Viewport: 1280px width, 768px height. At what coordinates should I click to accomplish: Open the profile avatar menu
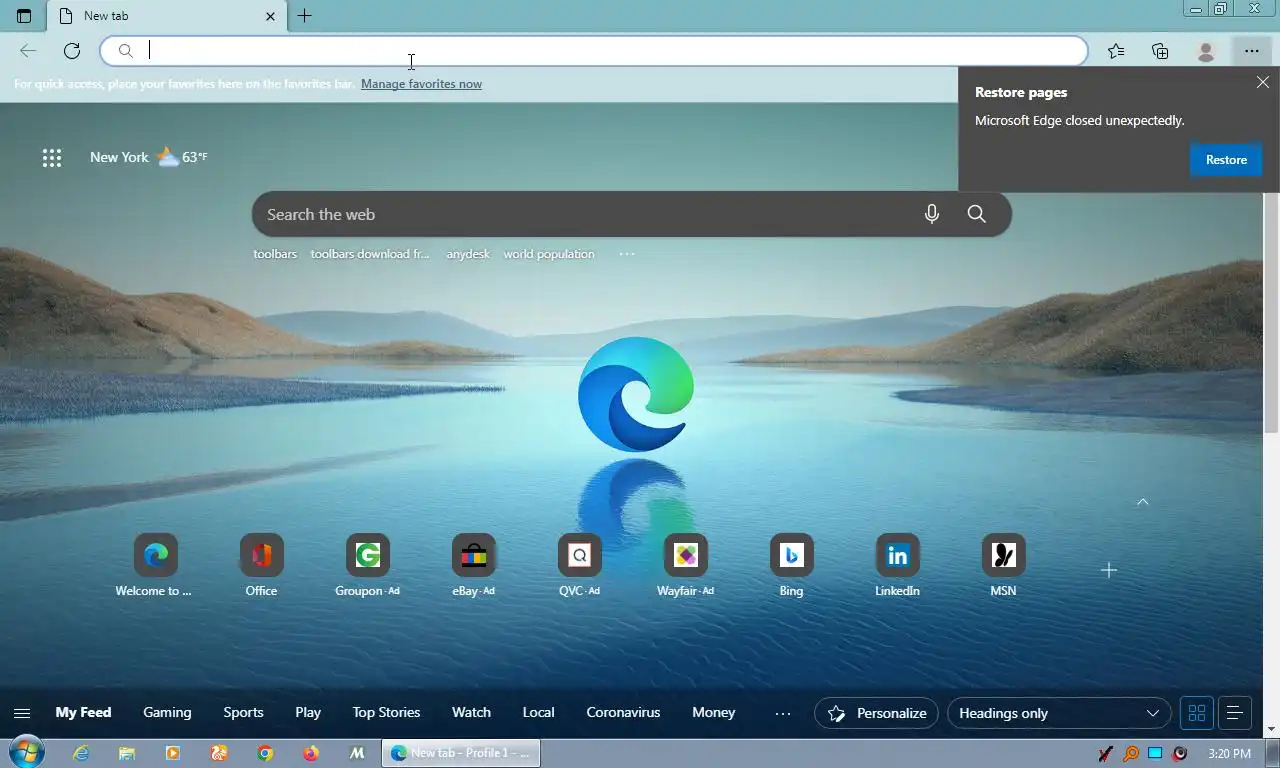(1206, 51)
